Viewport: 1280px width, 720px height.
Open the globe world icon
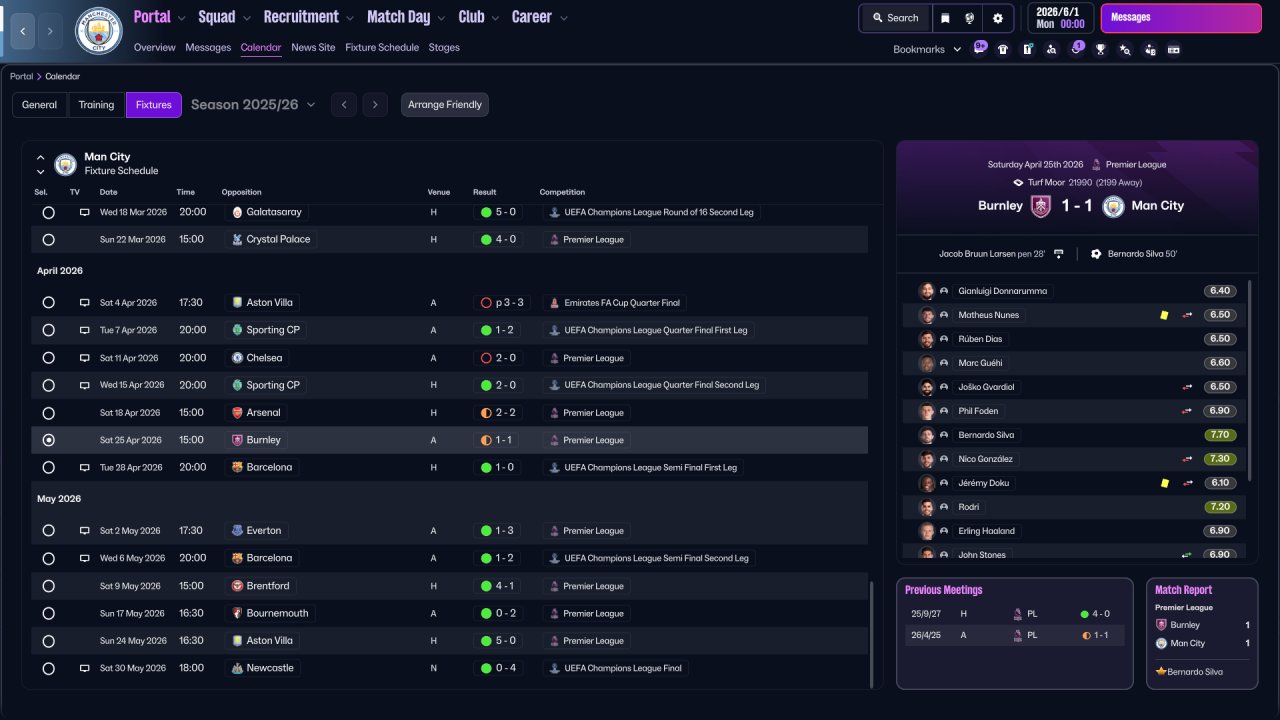pos(970,18)
